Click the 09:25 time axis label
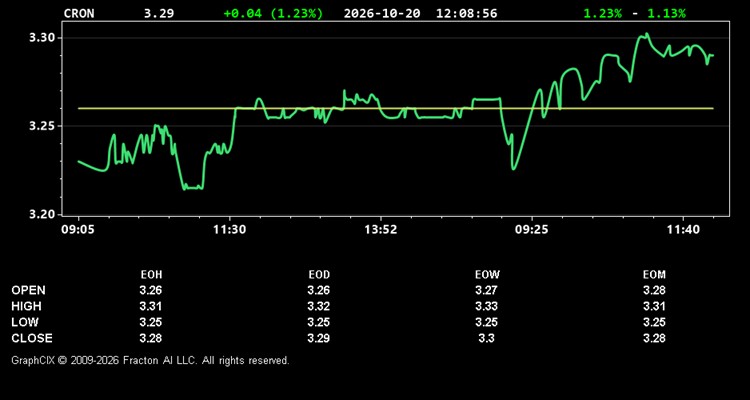 532,230
